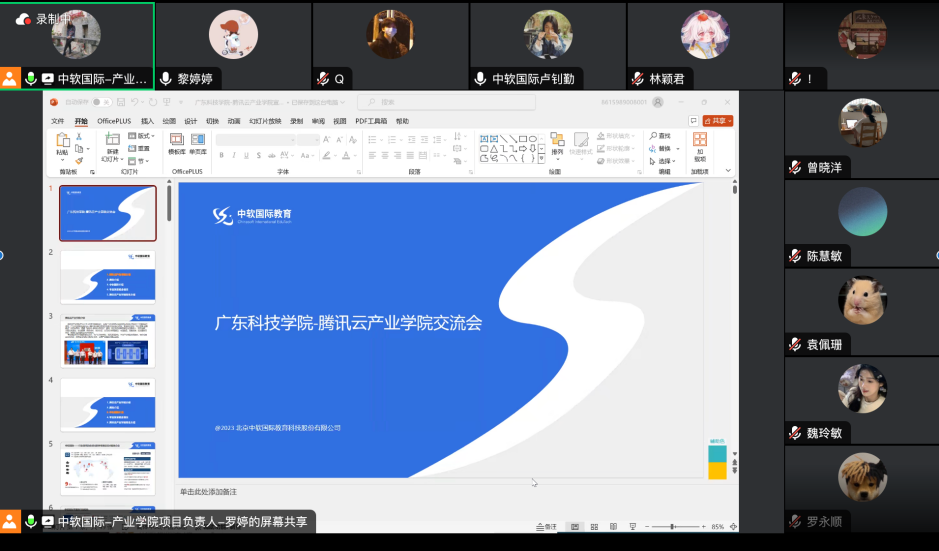This screenshot has height=551, width=939.
Task: Toggle Bold formatting button
Action: [222, 155]
